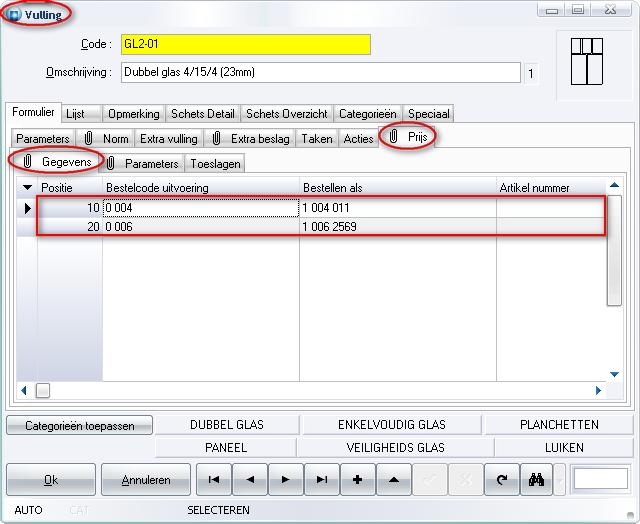Click the Vulling window title icon
This screenshot has width=640, height=524.
(14, 15)
